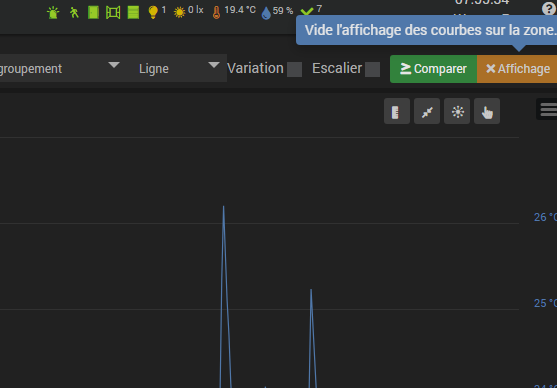557x388 pixels.
Task: Toggle the Escalier checkbox
Action: 372,69
